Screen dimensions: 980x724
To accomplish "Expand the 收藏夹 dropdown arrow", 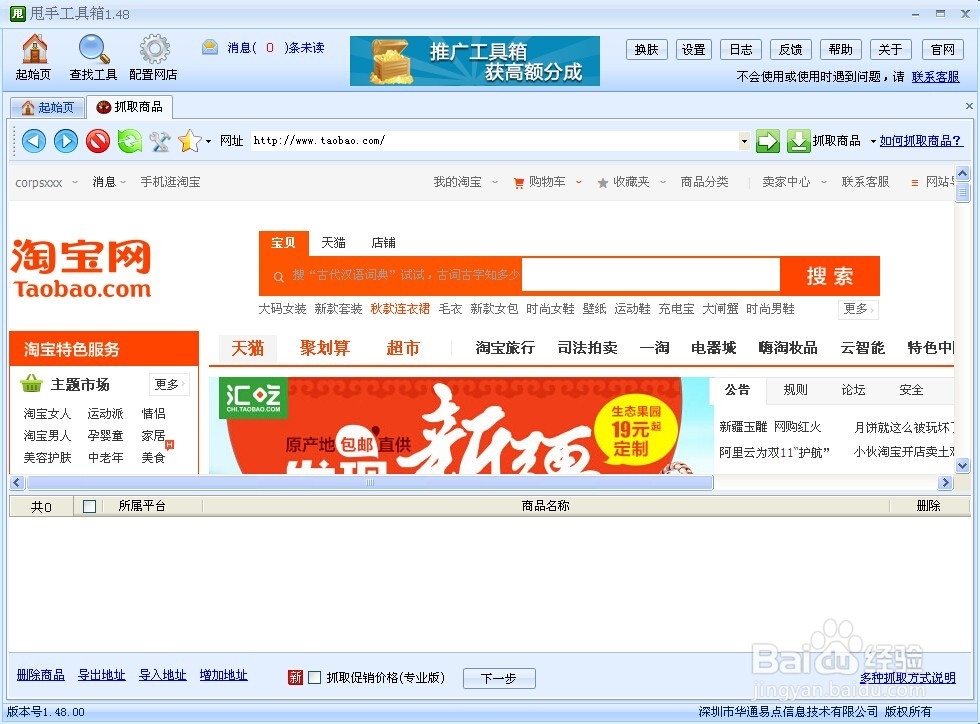I will click(x=662, y=182).
